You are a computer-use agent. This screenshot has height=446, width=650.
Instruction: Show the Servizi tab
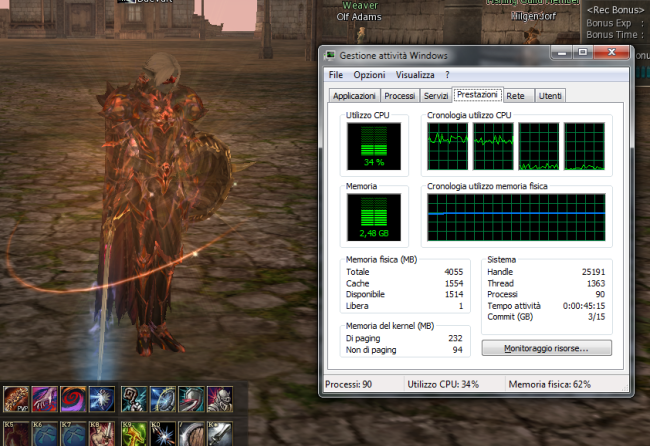[x=436, y=96]
